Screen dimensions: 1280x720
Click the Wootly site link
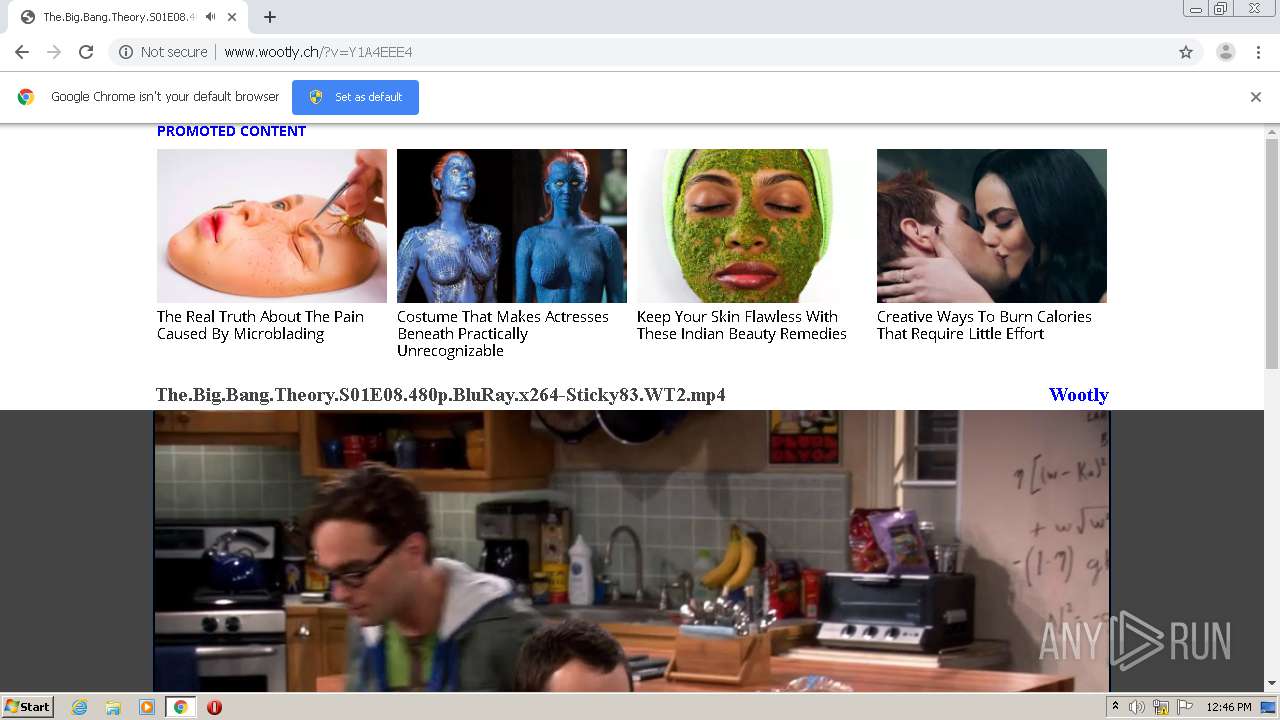pyautogui.click(x=1078, y=395)
